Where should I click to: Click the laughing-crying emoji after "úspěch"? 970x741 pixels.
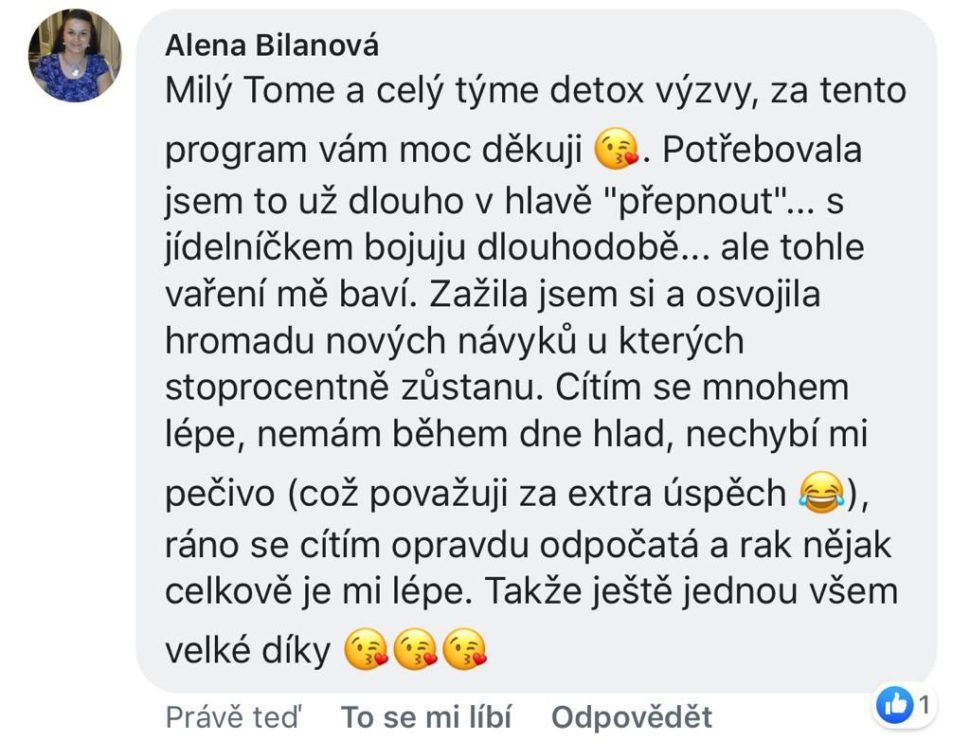pos(822,492)
